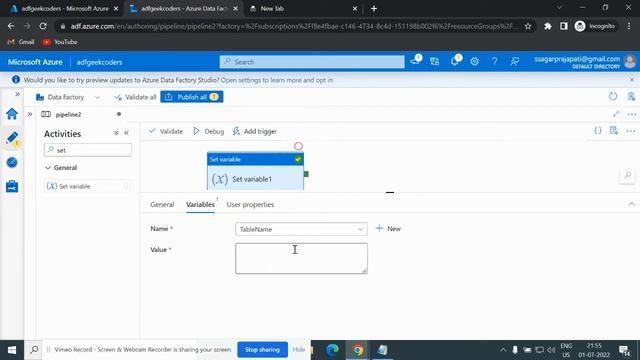The width and height of the screenshot is (640, 360).
Task: Open the user account email menu
Action: point(577,62)
